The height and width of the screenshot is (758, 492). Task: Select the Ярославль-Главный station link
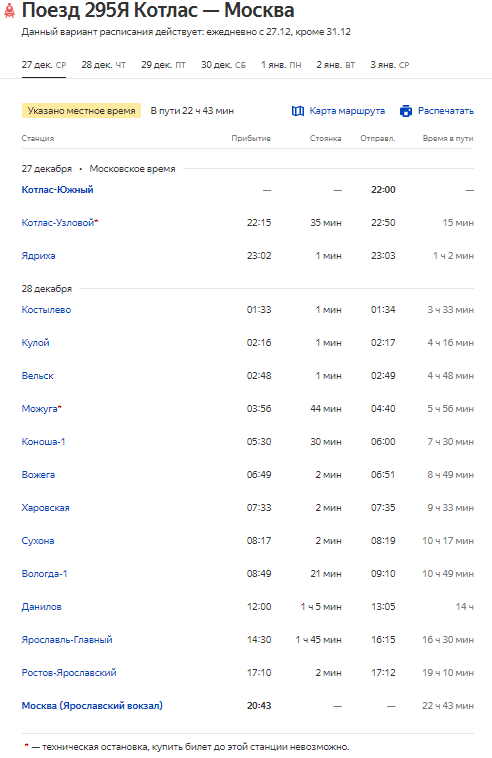pyautogui.click(x=67, y=640)
